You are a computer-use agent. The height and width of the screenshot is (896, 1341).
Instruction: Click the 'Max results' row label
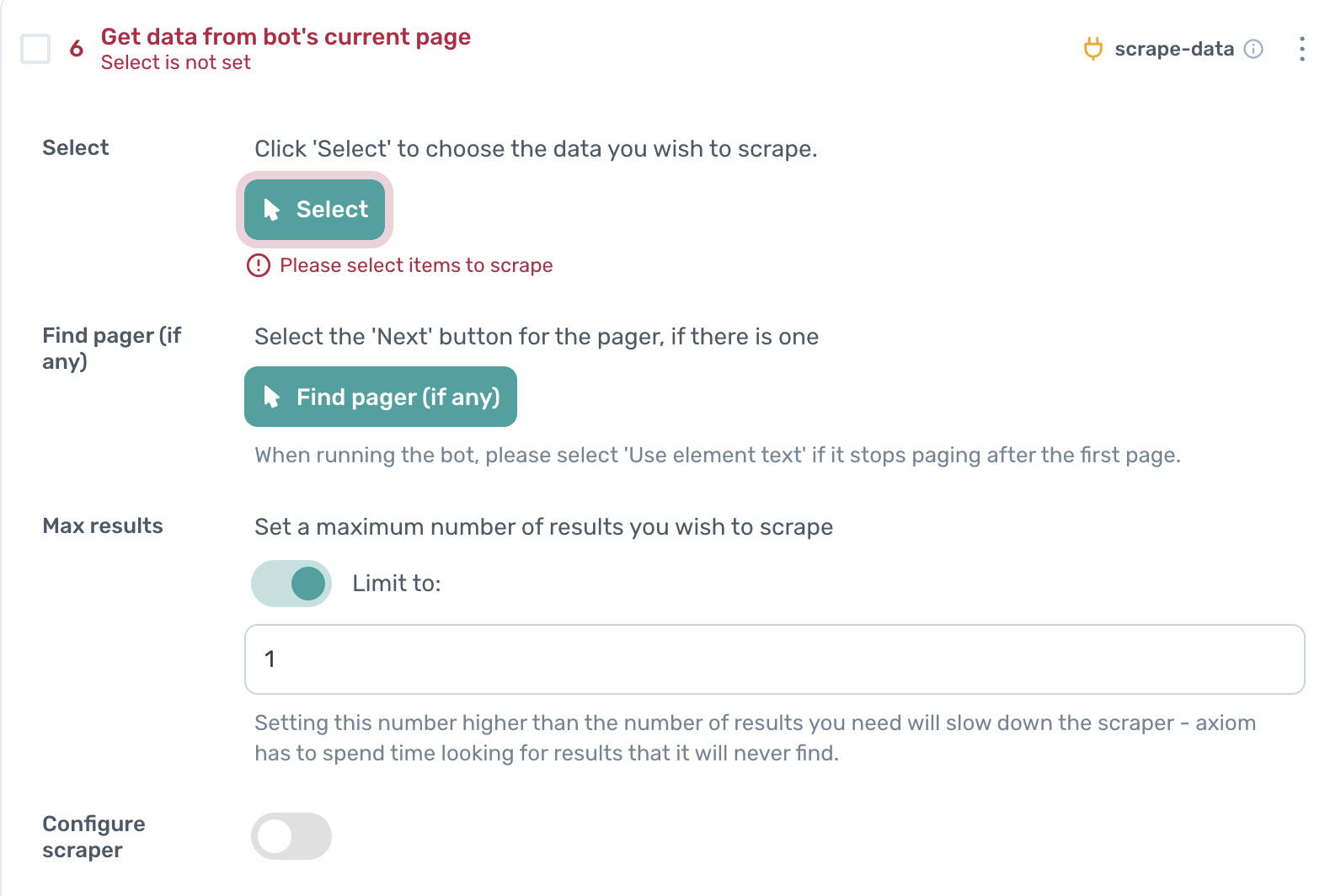(103, 526)
